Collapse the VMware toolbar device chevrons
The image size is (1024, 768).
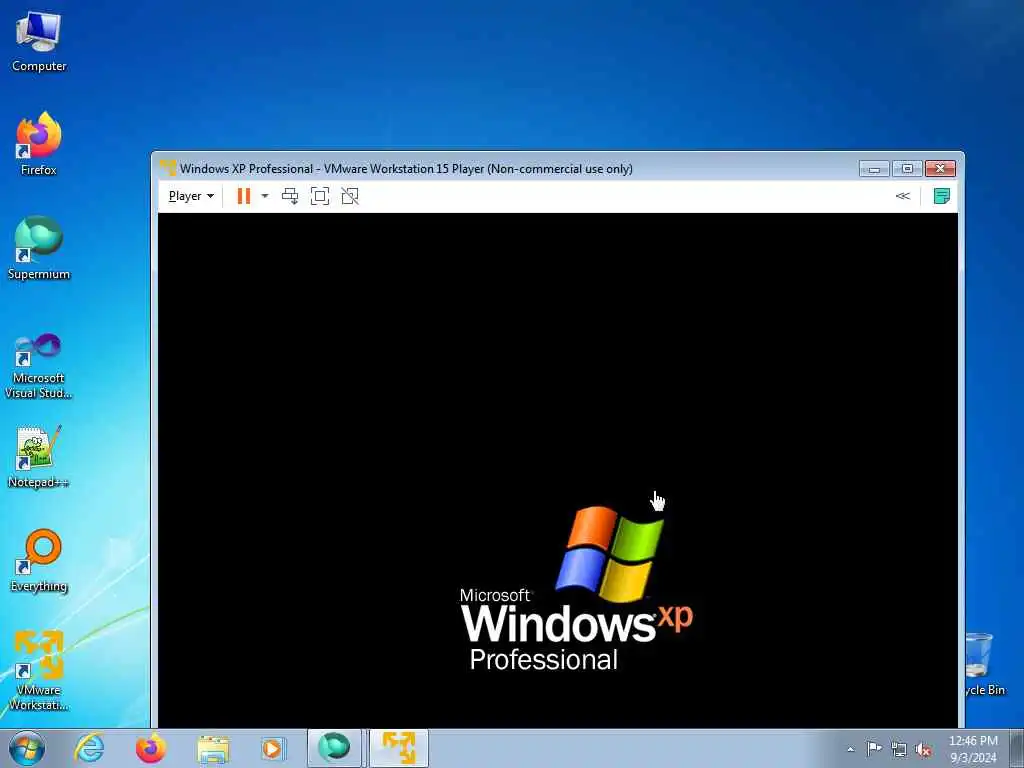pos(903,196)
